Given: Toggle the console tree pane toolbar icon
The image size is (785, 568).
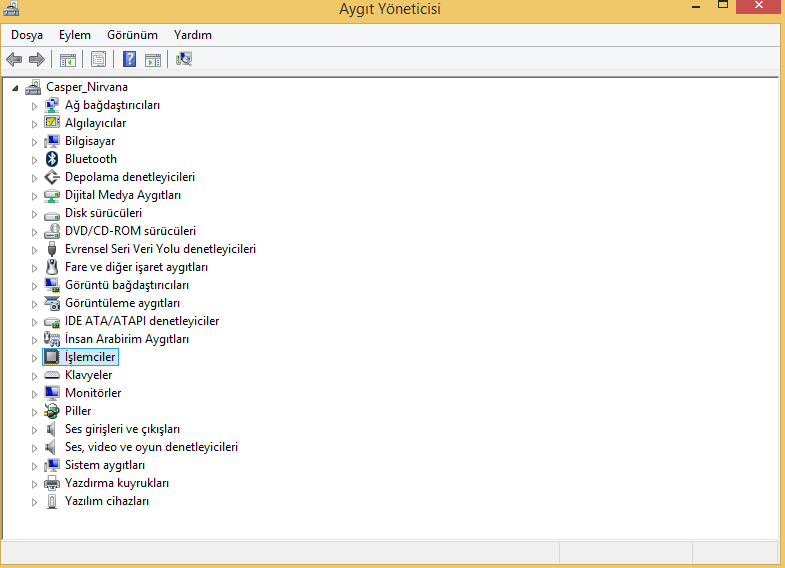Looking at the screenshot, I should tap(68, 60).
